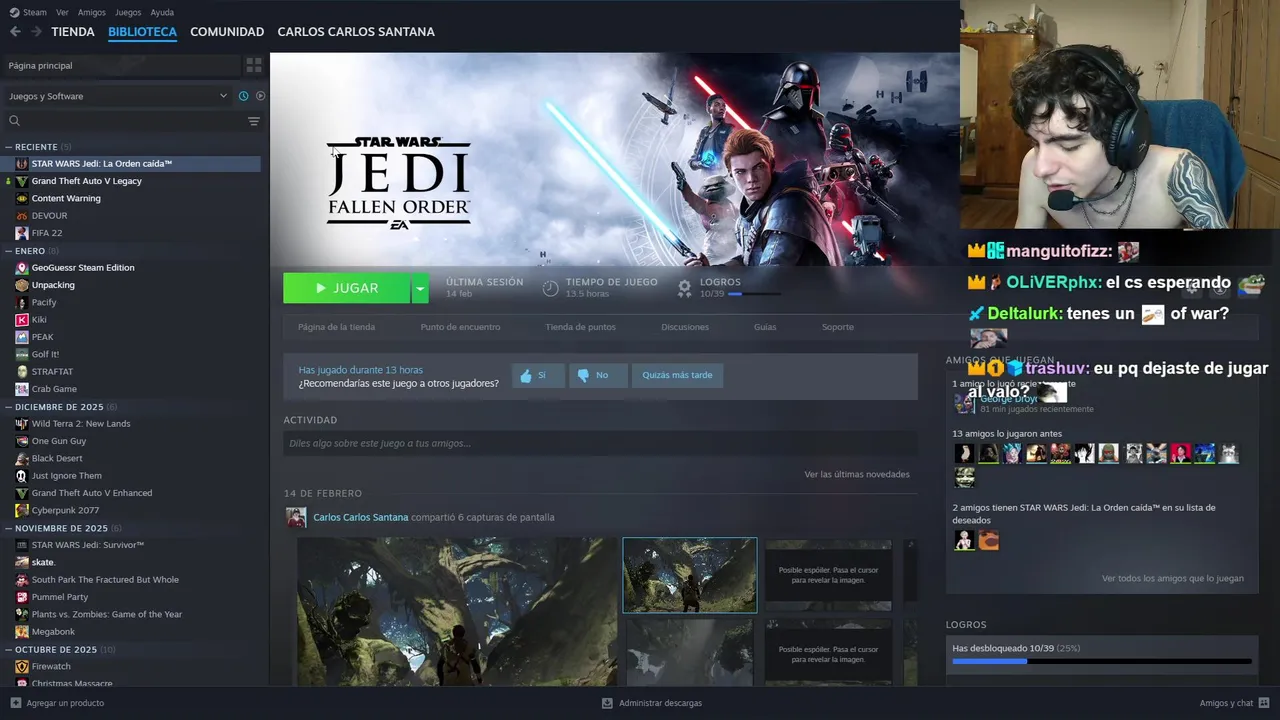Click the activity text field for friends
Viewport: 1280px width, 720px height.
coord(600,443)
